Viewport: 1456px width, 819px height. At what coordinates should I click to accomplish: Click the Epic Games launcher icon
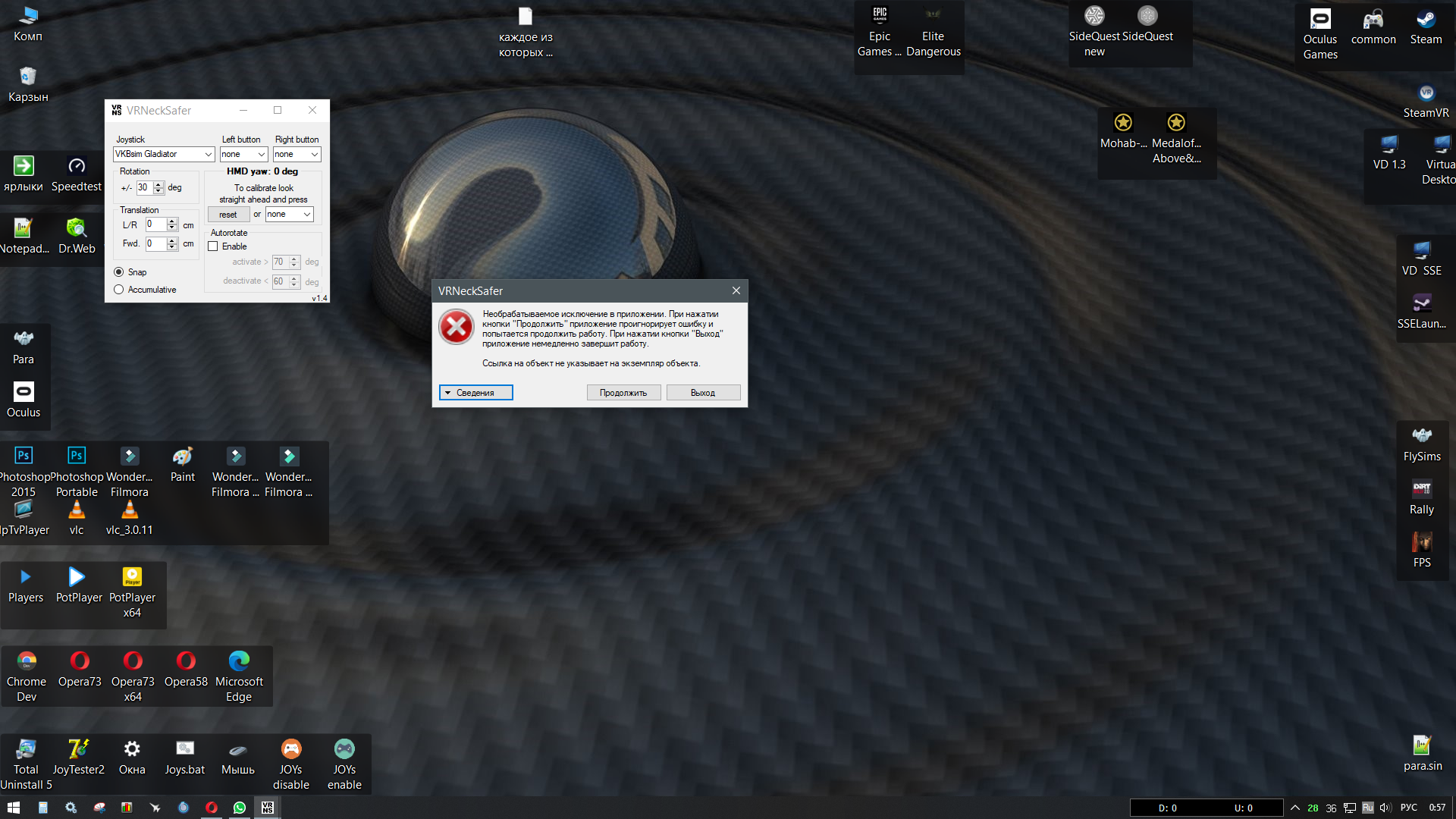tap(879, 32)
